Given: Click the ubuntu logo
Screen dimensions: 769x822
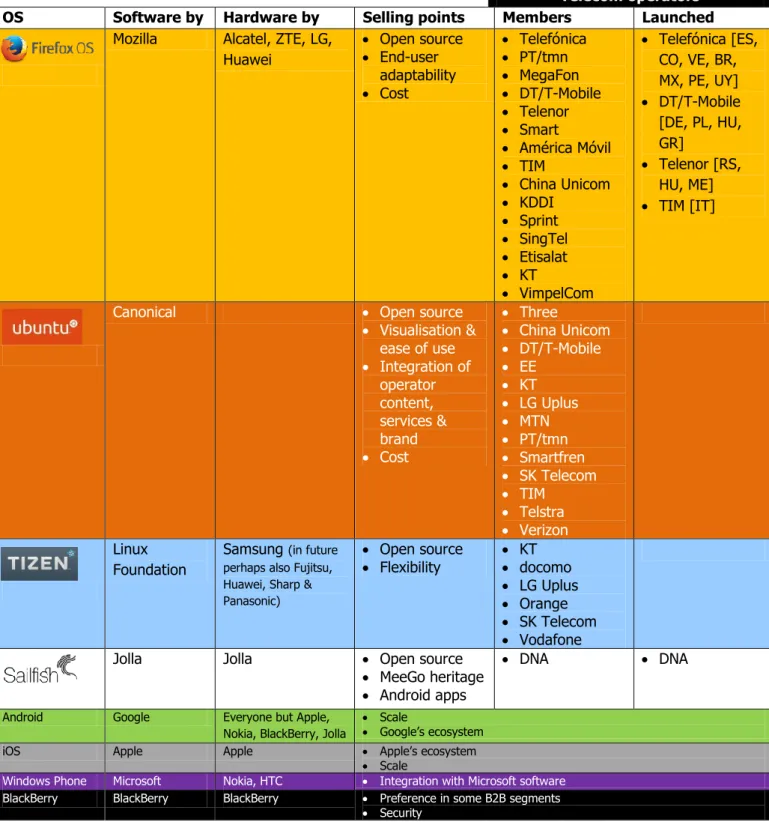Looking at the screenshot, I should pyautogui.click(x=42, y=327).
